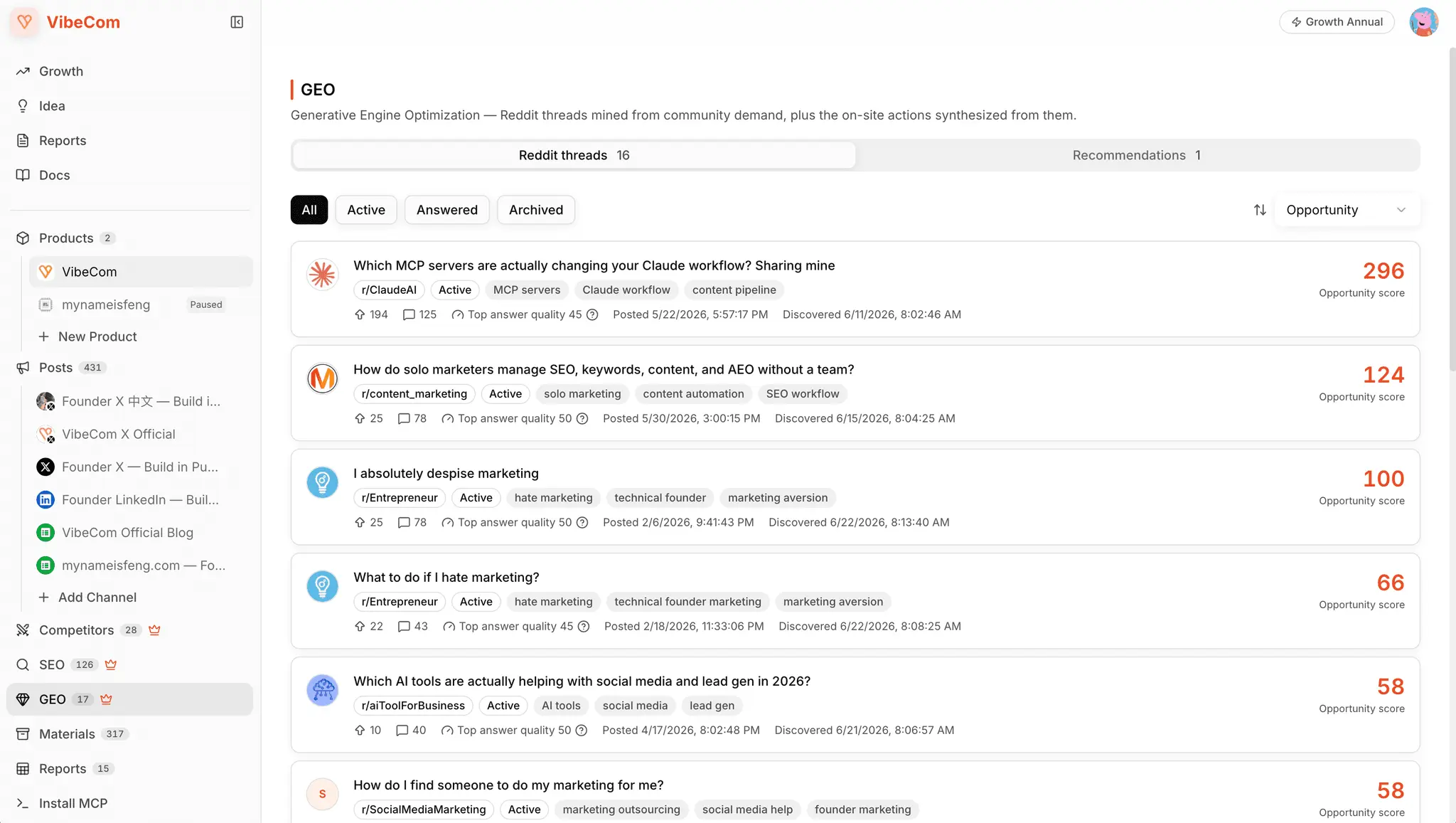Click the Competitors crossed-swords icon
The height and width of the screenshot is (823, 1456).
pyautogui.click(x=23, y=630)
